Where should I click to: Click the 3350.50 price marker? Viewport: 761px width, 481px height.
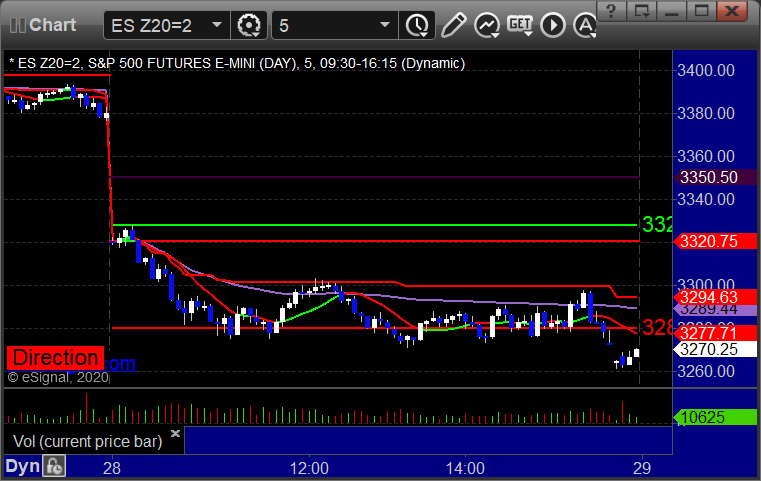point(715,177)
